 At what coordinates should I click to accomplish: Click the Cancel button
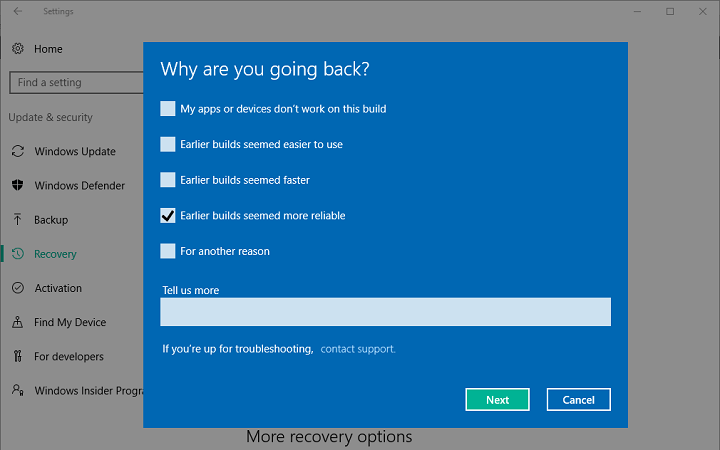click(579, 399)
